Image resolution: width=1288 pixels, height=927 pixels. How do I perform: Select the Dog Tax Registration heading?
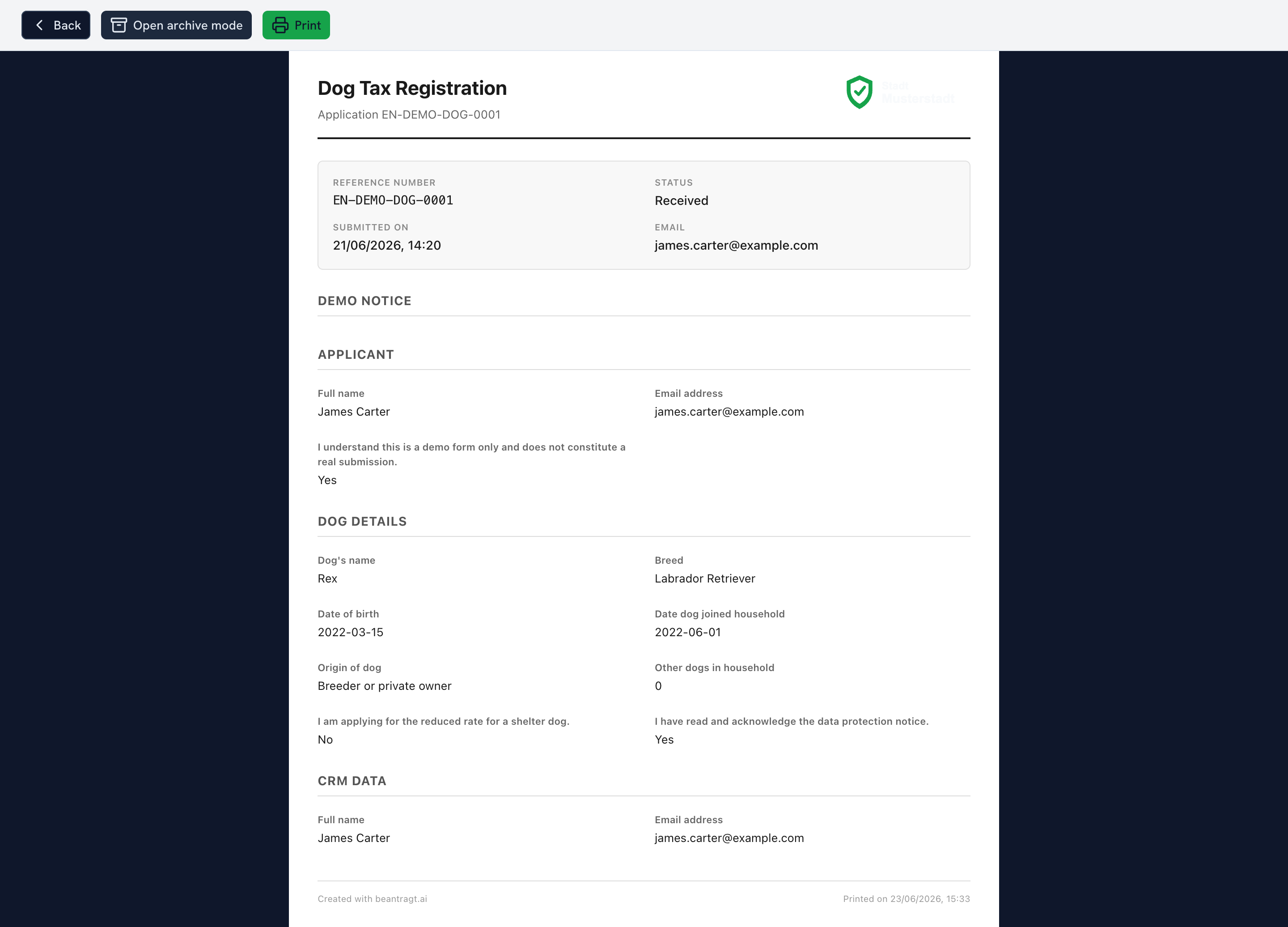click(x=412, y=88)
